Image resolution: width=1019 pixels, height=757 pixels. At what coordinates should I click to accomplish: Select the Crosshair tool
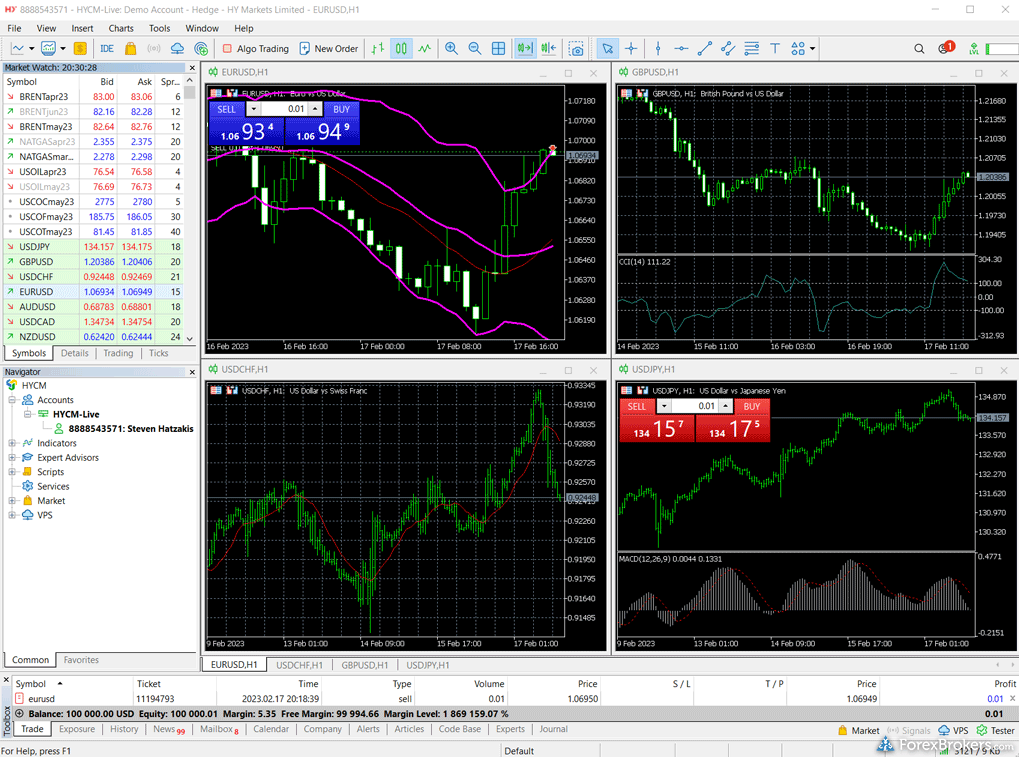click(x=631, y=49)
